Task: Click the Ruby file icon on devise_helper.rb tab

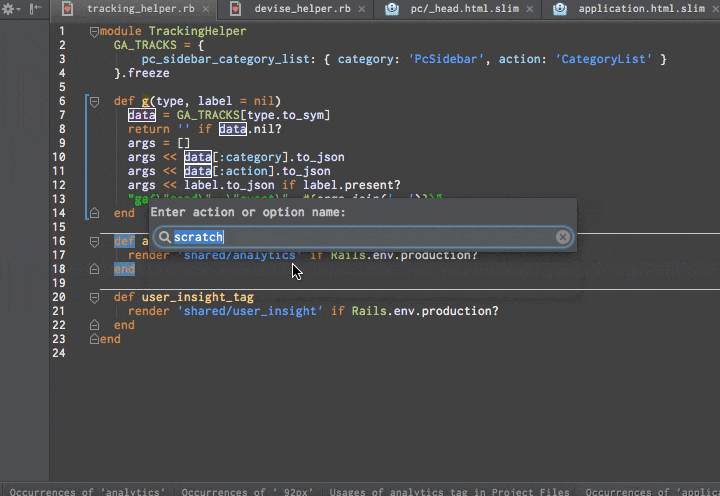Action: click(x=236, y=9)
